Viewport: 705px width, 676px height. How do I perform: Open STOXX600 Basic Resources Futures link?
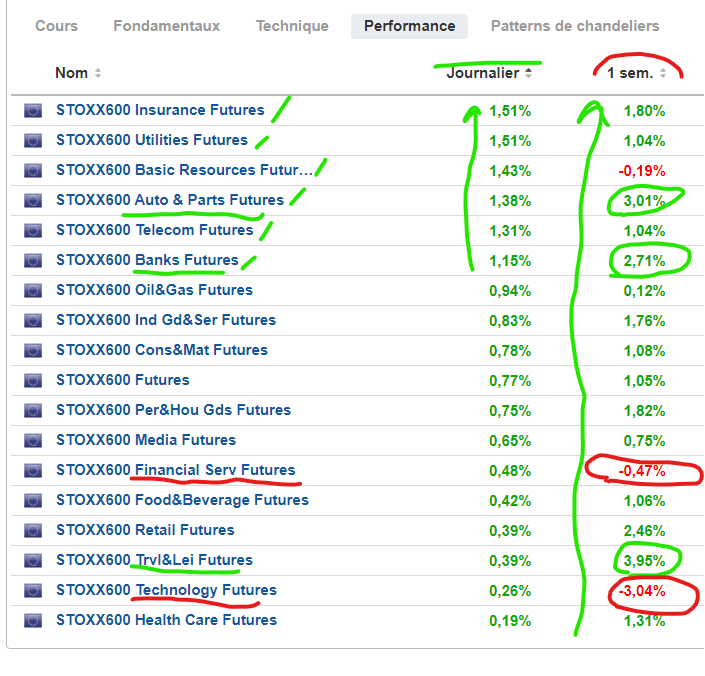click(x=184, y=170)
